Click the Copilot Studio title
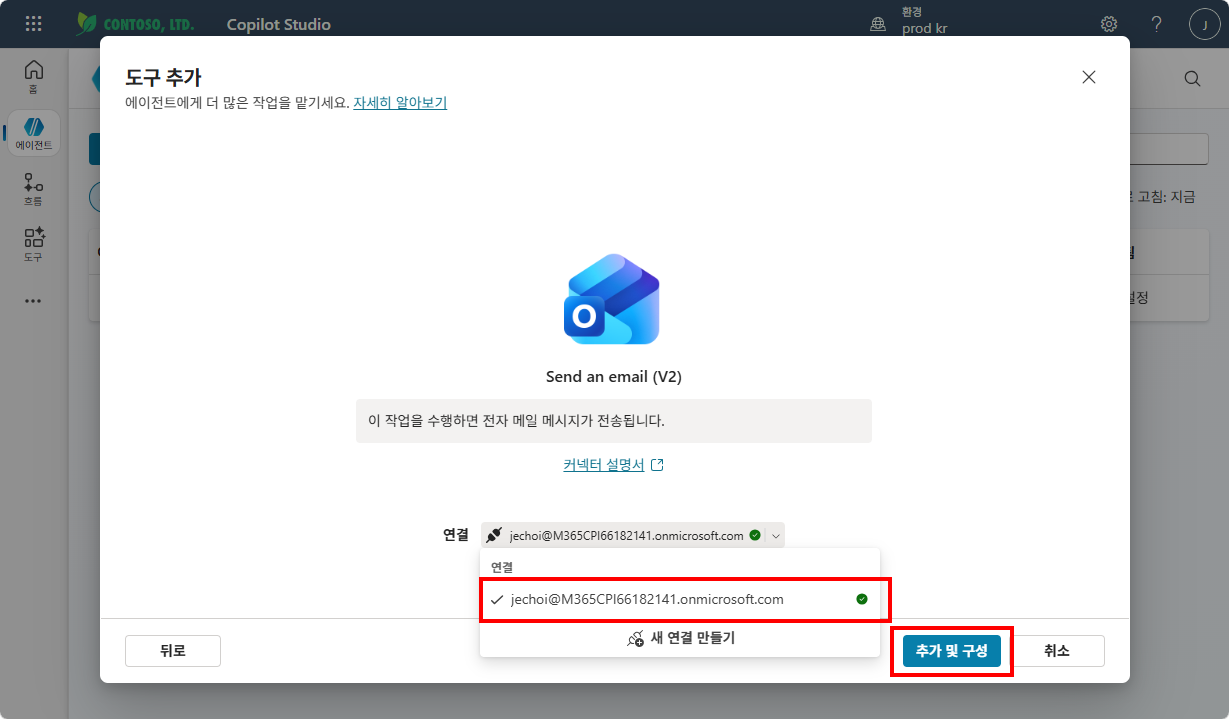The width and height of the screenshot is (1229, 719). (x=279, y=24)
